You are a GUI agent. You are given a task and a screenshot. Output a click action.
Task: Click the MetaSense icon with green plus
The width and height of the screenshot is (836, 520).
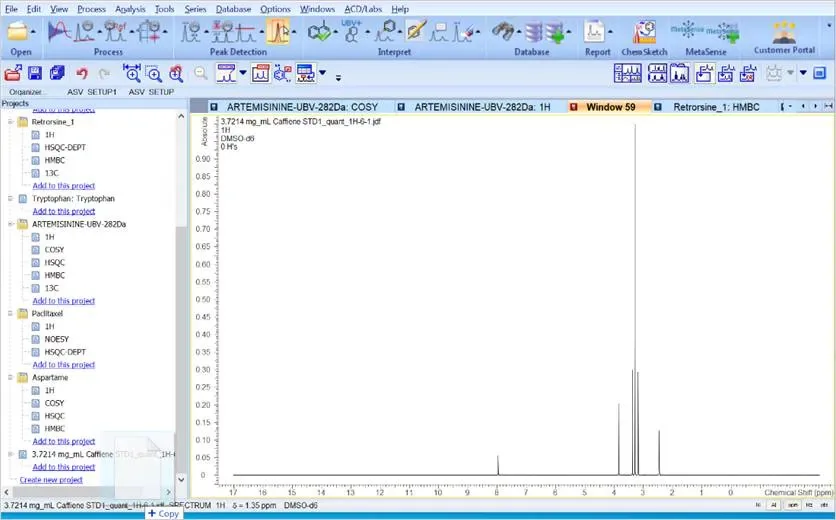pos(724,32)
